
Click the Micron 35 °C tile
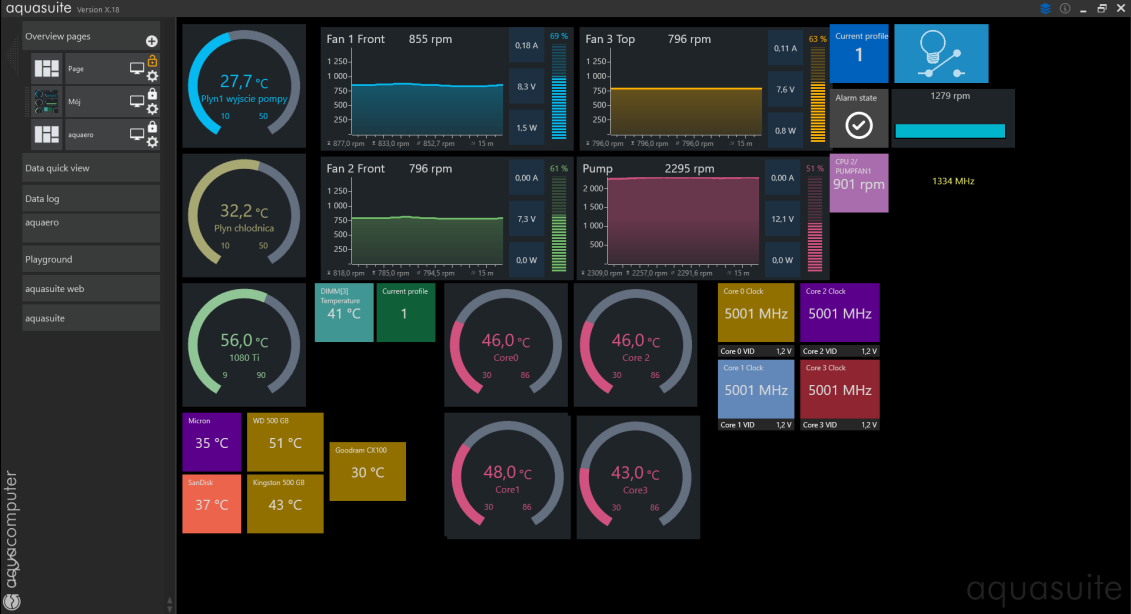coord(212,442)
